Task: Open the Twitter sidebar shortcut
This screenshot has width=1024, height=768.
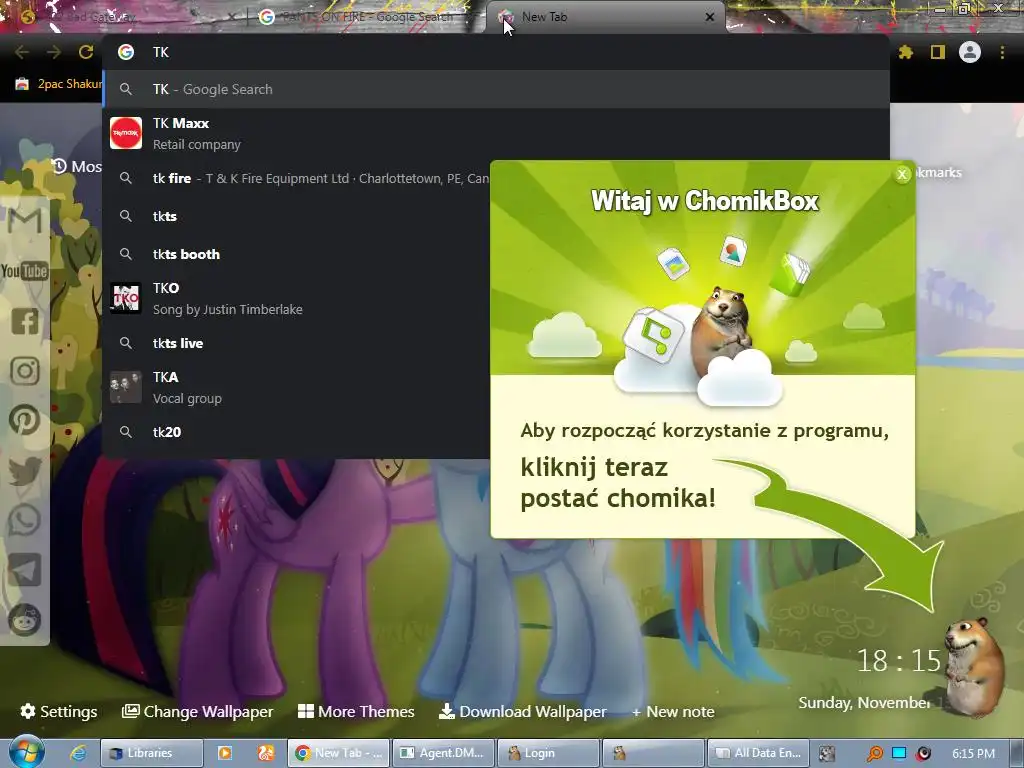Action: click(x=25, y=470)
